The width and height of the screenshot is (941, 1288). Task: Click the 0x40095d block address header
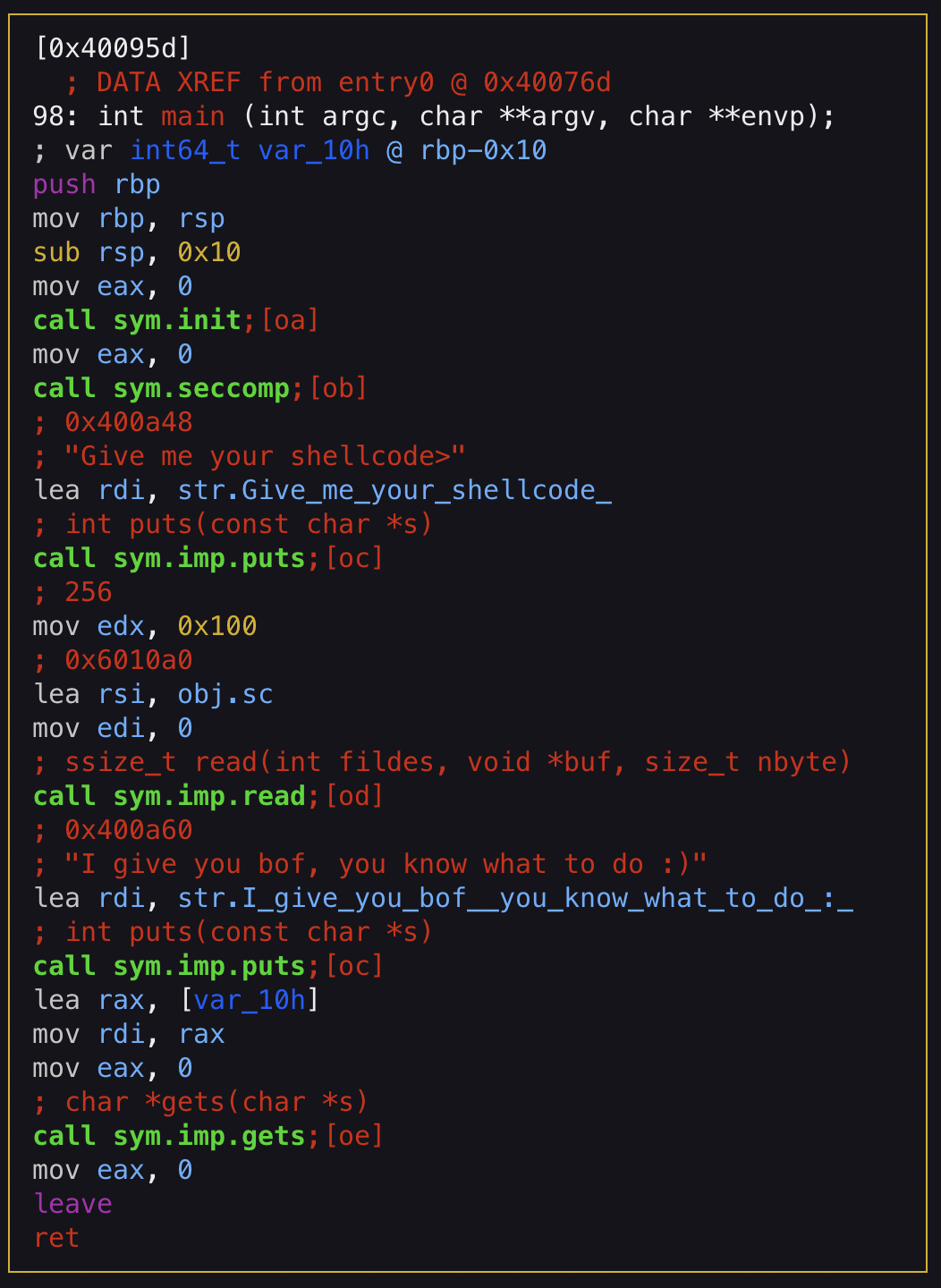pyautogui.click(x=112, y=47)
